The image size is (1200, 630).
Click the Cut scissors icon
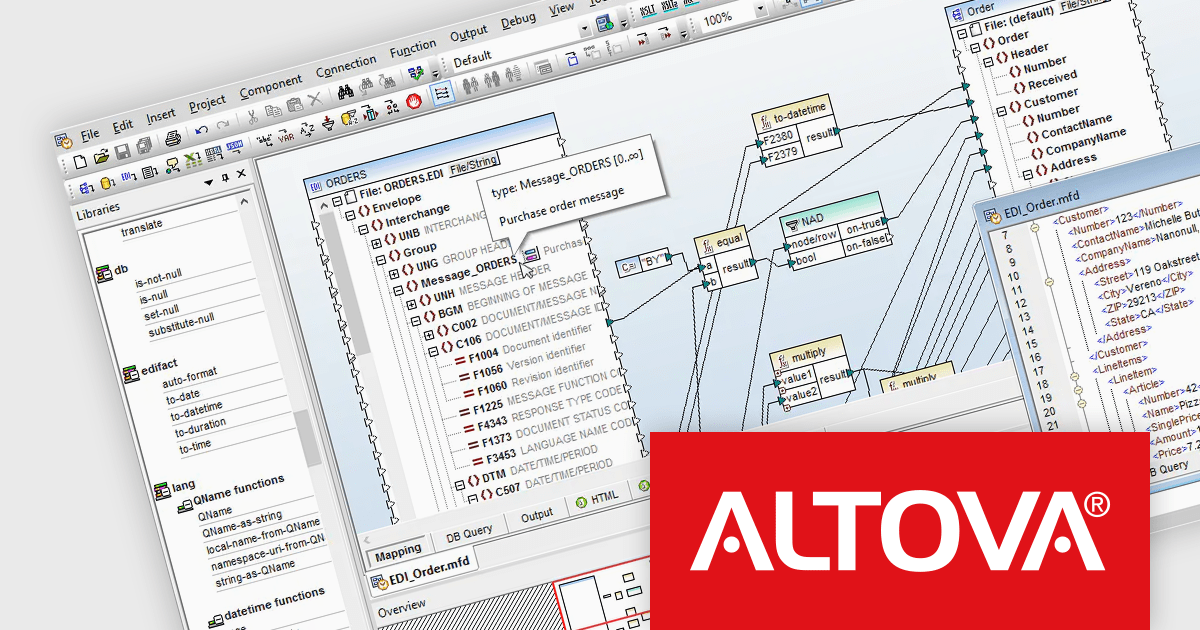click(252, 119)
